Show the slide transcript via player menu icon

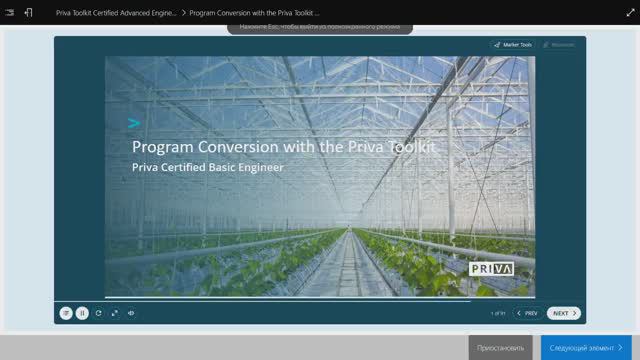click(x=66, y=313)
